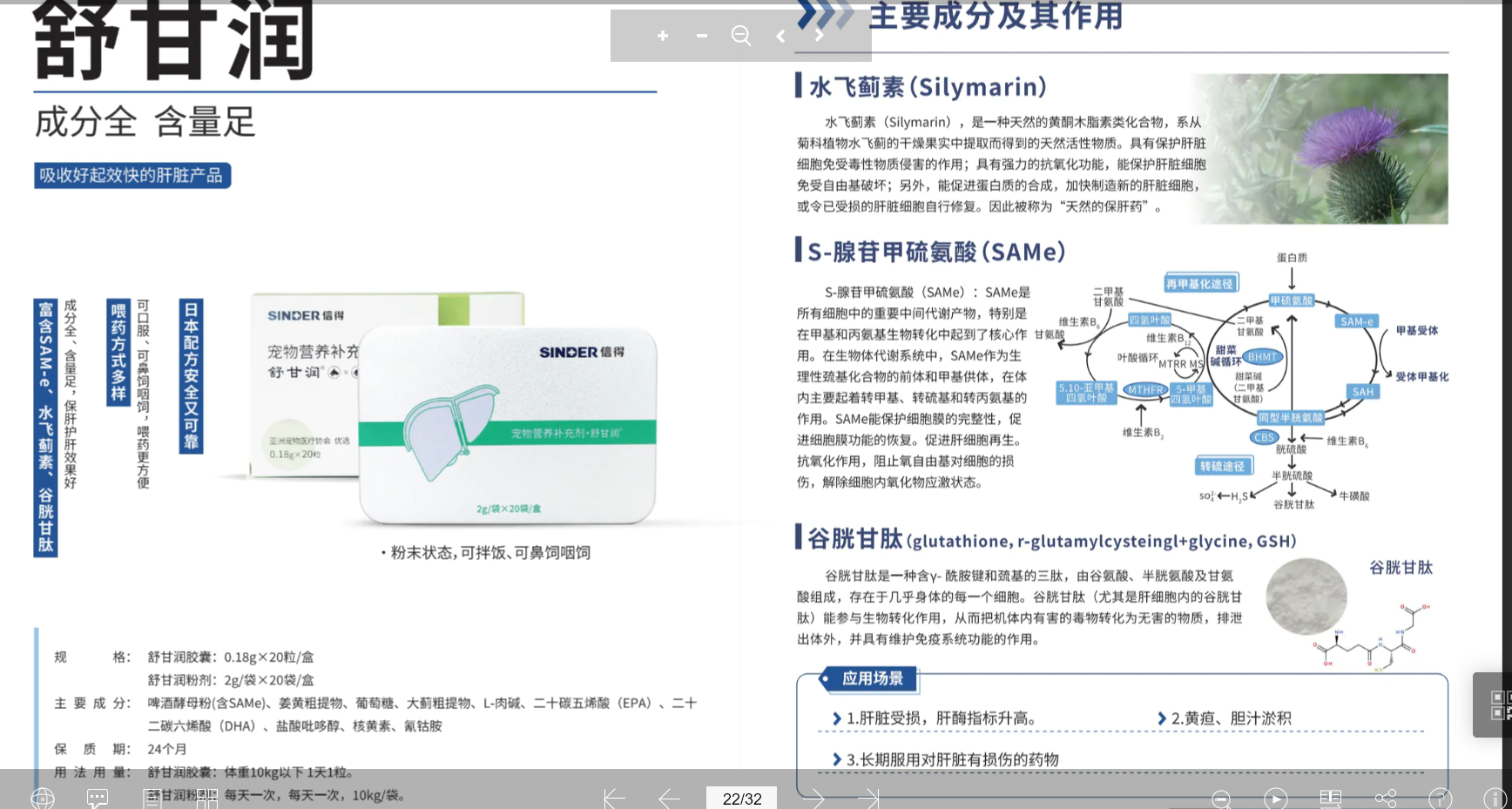Open the language globe icon

tap(42, 798)
